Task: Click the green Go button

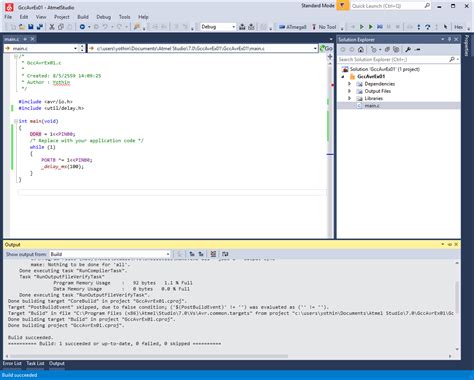Action: coord(326,49)
